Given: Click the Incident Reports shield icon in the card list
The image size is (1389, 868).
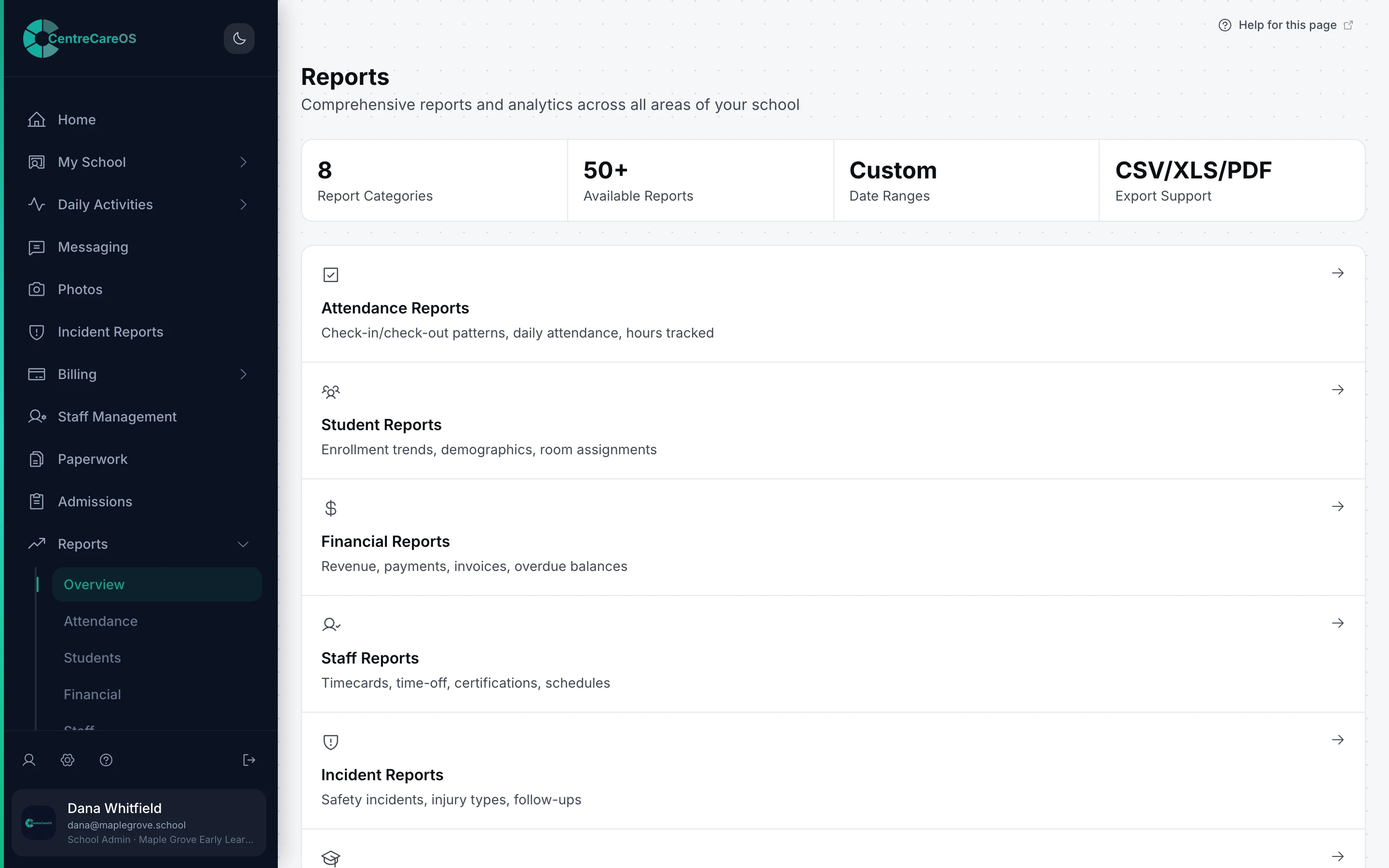Looking at the screenshot, I should [x=330, y=742].
